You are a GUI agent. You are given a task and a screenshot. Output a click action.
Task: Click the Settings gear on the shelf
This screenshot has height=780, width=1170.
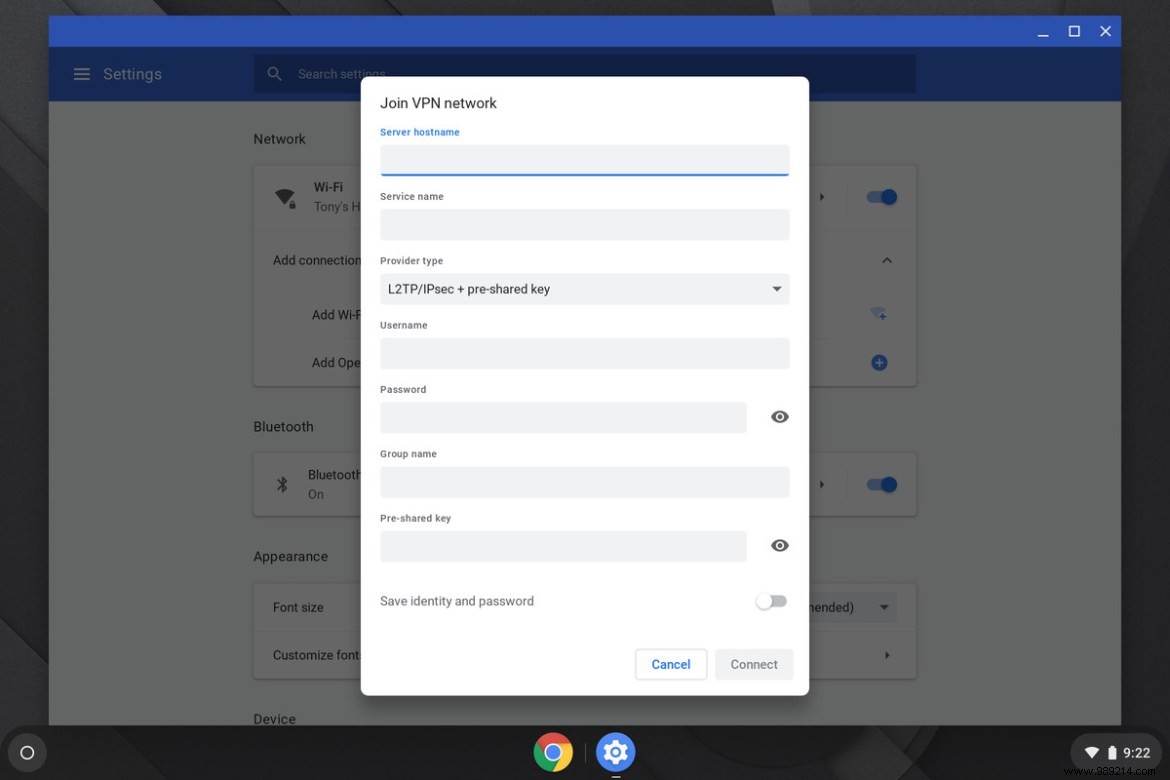point(615,751)
